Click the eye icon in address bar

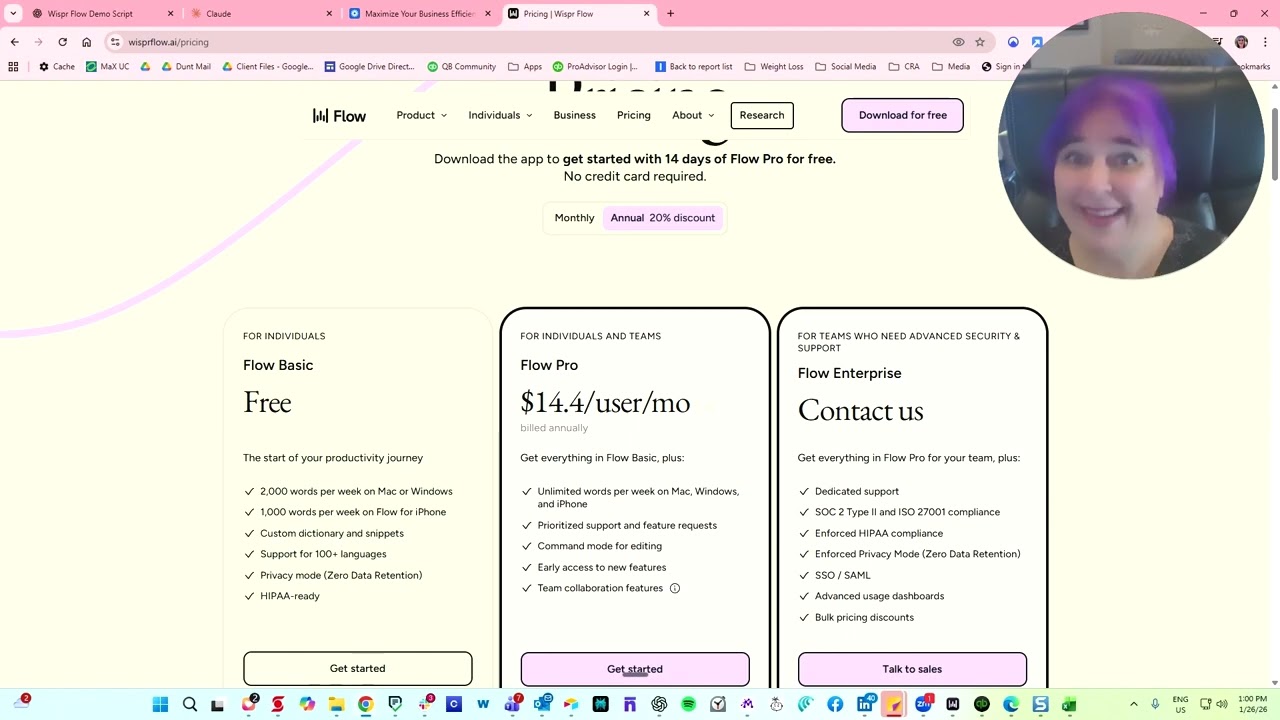point(958,42)
